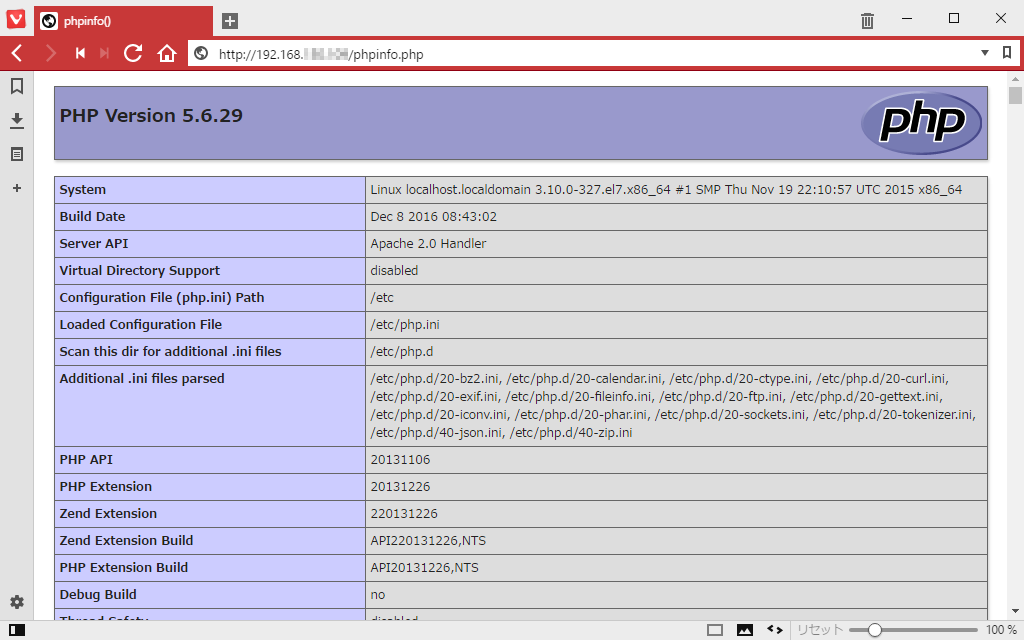Viewport: 1024px width, 640px height.
Task: Reload the page
Action: pyautogui.click(x=133, y=54)
